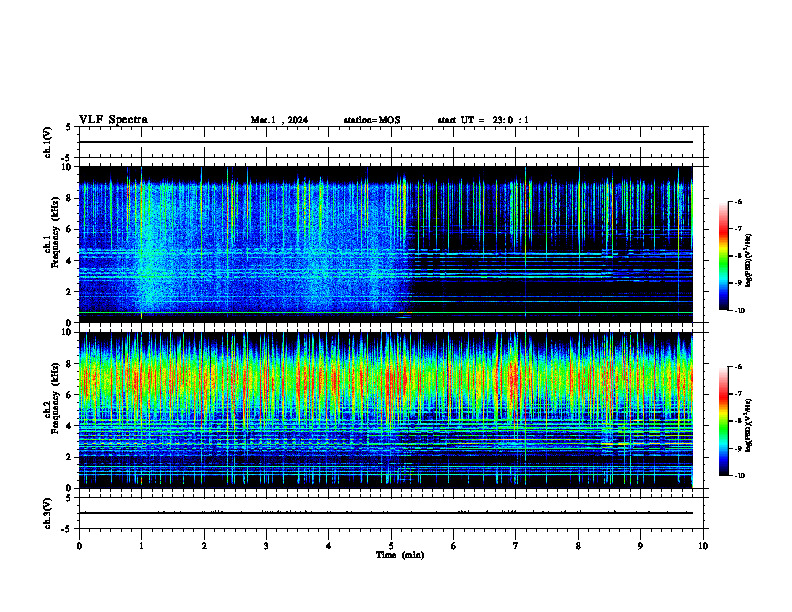Click the time axis tick label "8"

(x=578, y=546)
